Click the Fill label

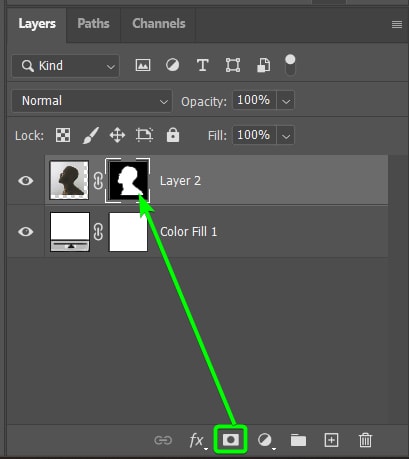(x=217, y=135)
